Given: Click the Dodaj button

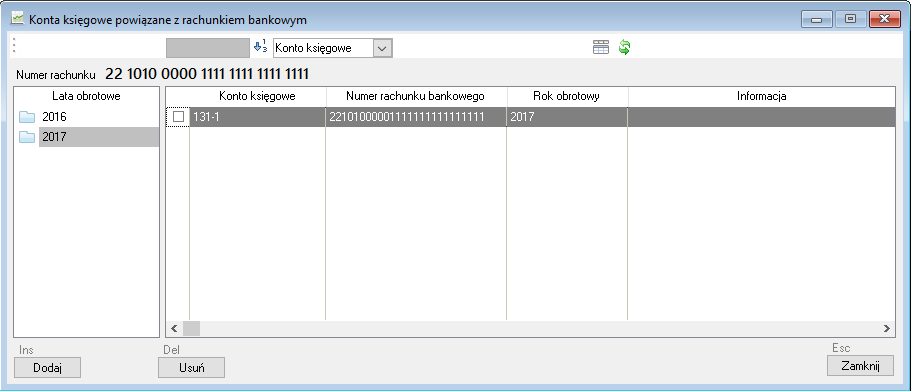Looking at the screenshot, I should coord(47,368).
